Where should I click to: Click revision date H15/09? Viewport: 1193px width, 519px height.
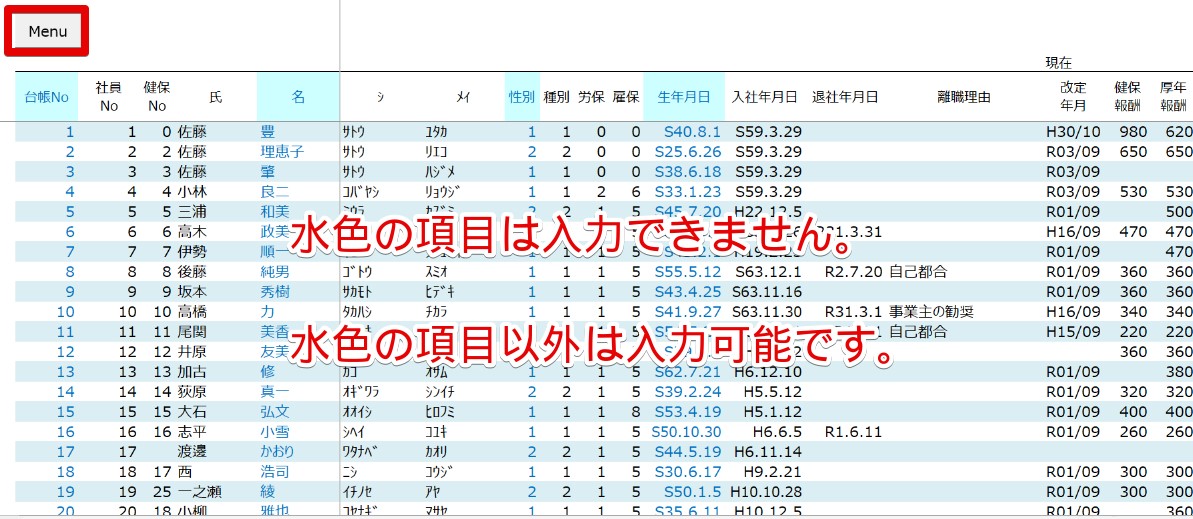click(1073, 332)
